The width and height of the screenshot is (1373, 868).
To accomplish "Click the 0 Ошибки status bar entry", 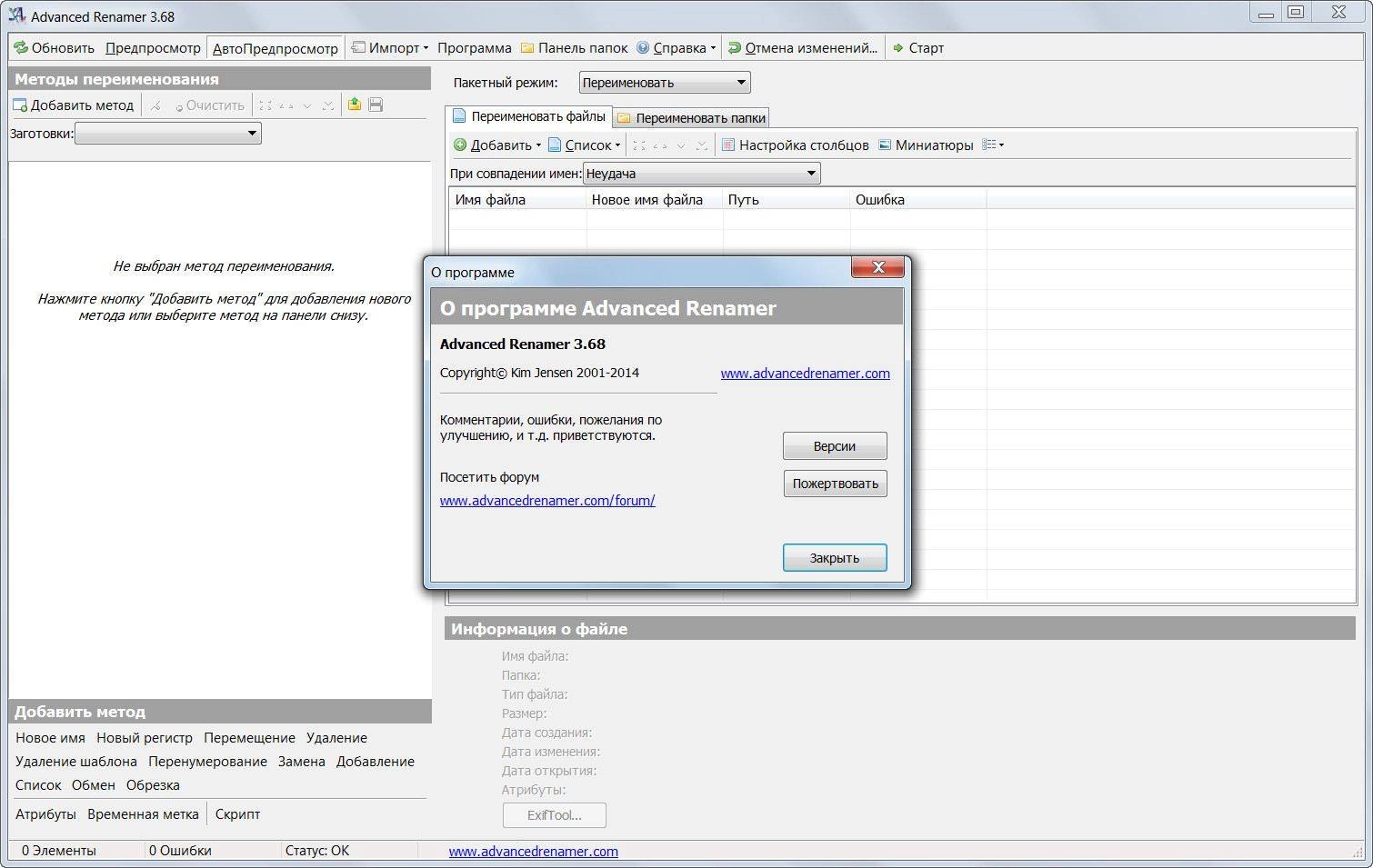I will click(x=180, y=851).
